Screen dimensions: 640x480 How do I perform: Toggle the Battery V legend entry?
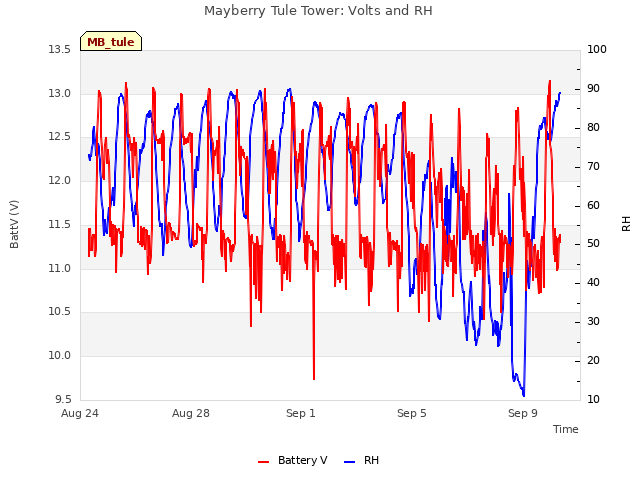tap(293, 460)
